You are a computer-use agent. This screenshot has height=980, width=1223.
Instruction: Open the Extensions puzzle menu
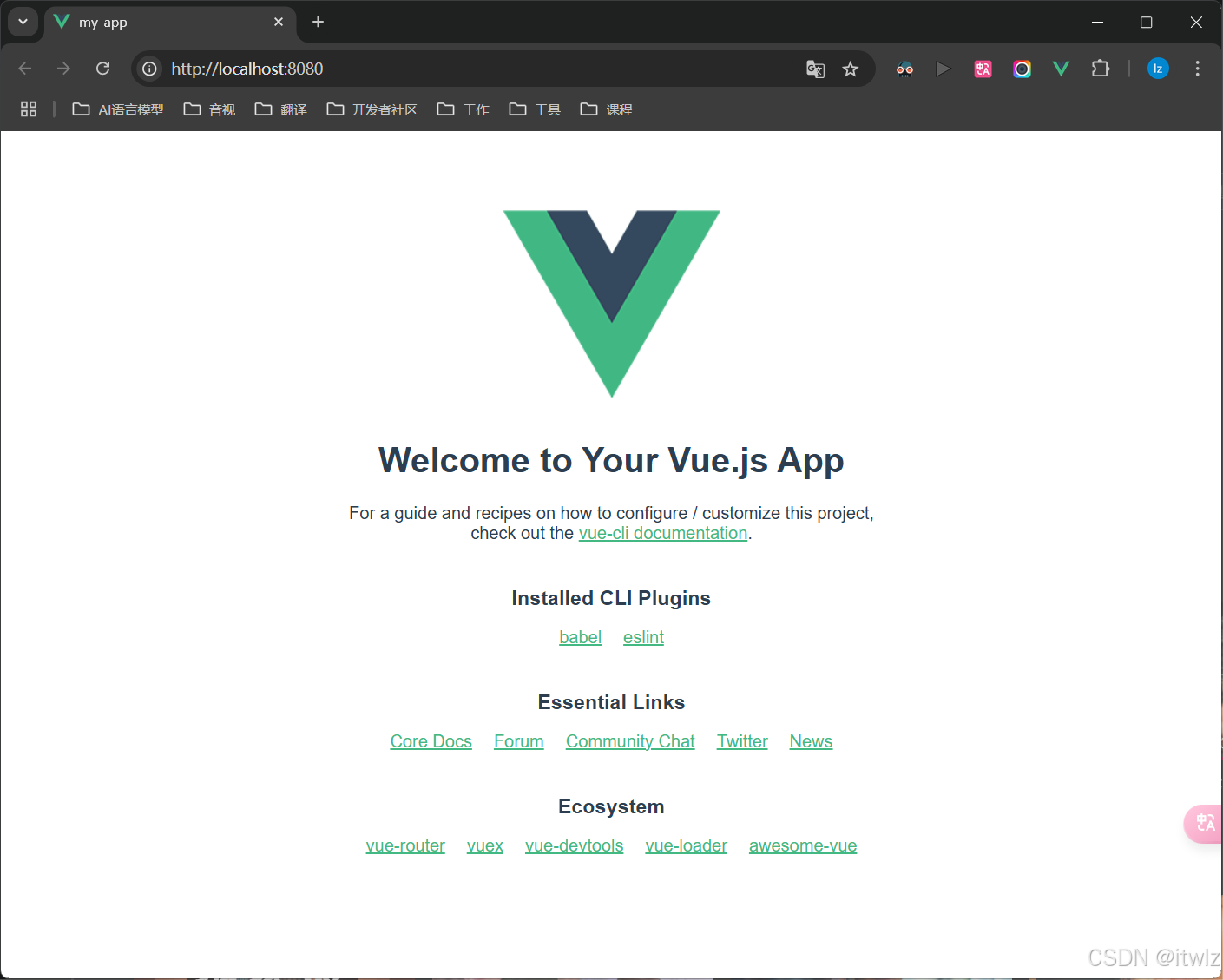point(1101,69)
